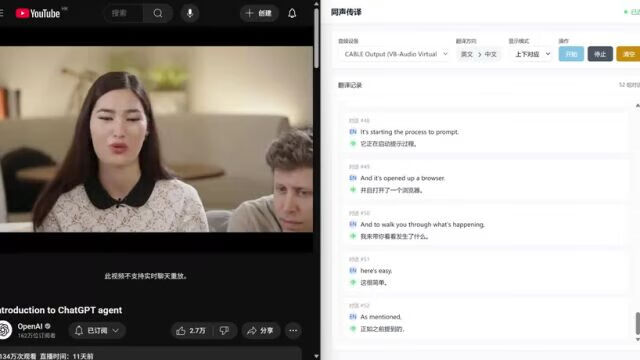Activate voice search microphone icon

190,13
